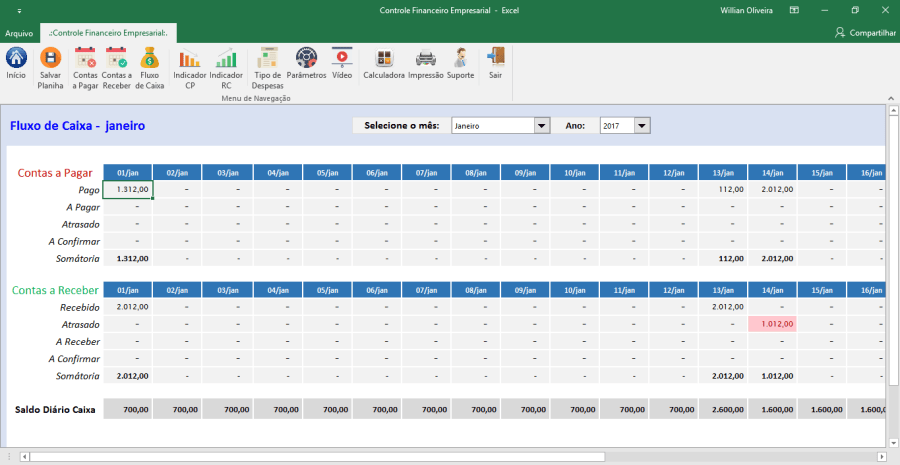
Task: Collapse the ribbon with the chevron
Action: coord(890,98)
